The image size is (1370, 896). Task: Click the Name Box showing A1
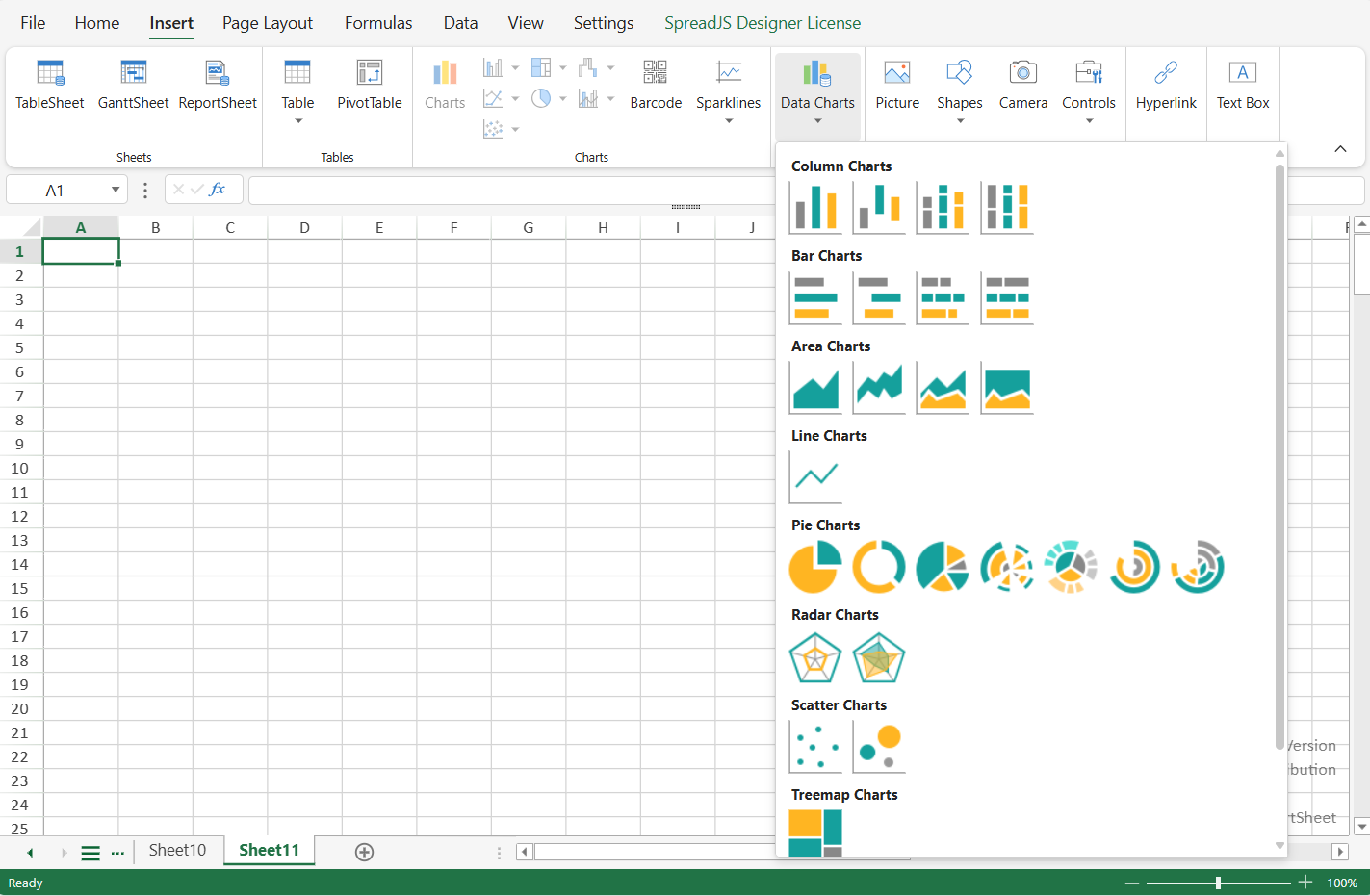click(55, 191)
